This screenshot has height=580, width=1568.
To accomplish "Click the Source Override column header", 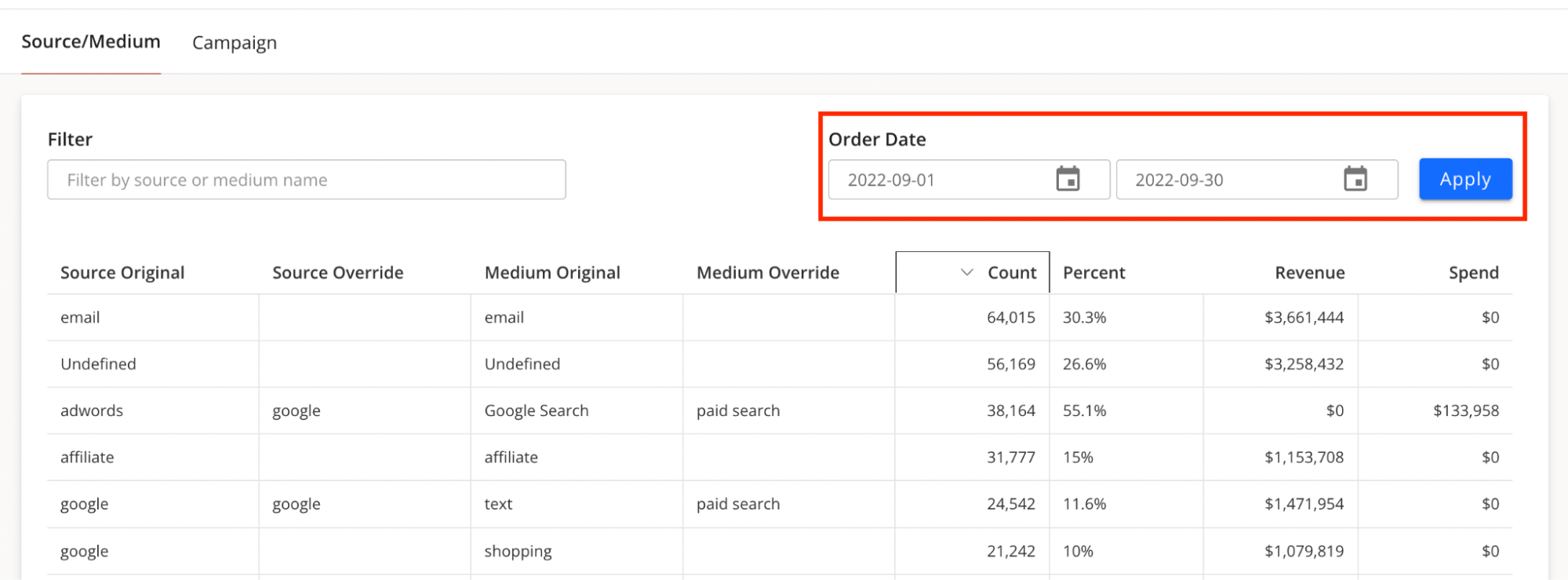I will (x=338, y=272).
